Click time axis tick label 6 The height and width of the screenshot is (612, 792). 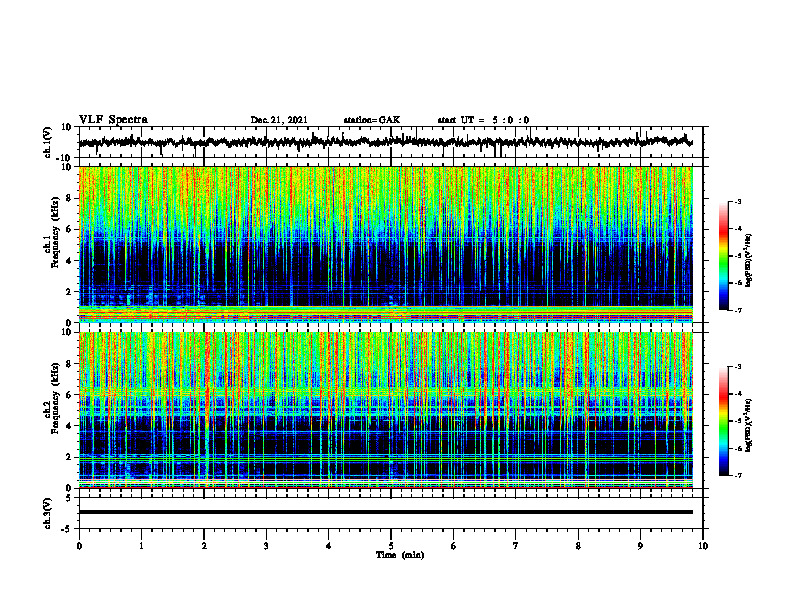[x=453, y=546]
